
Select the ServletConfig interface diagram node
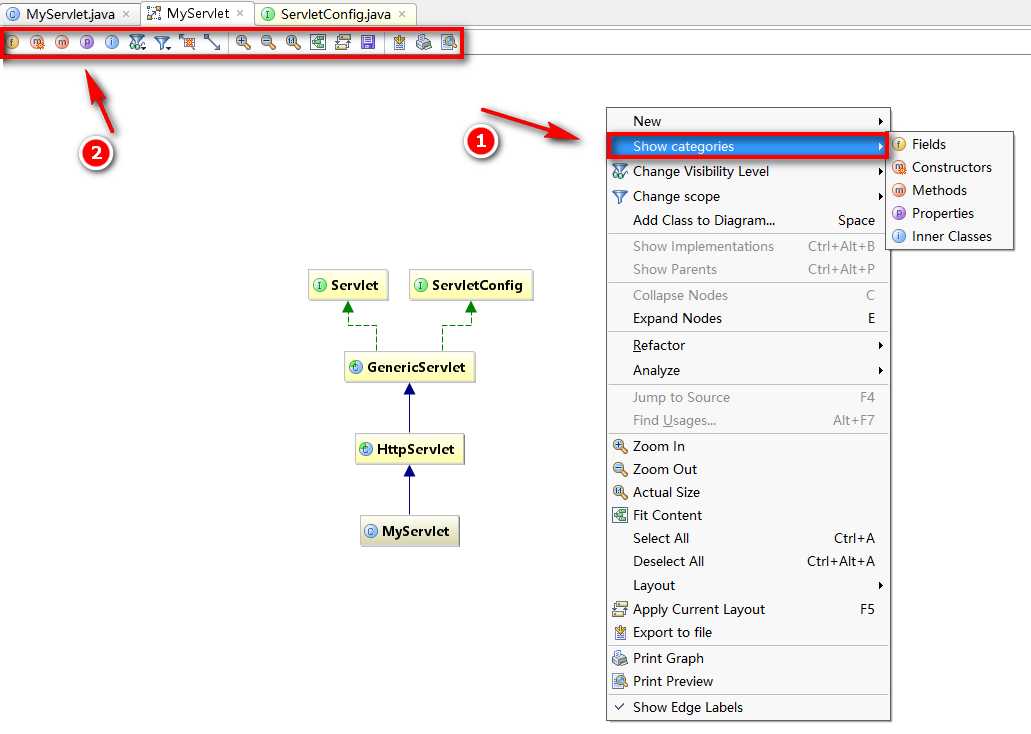pos(471,285)
